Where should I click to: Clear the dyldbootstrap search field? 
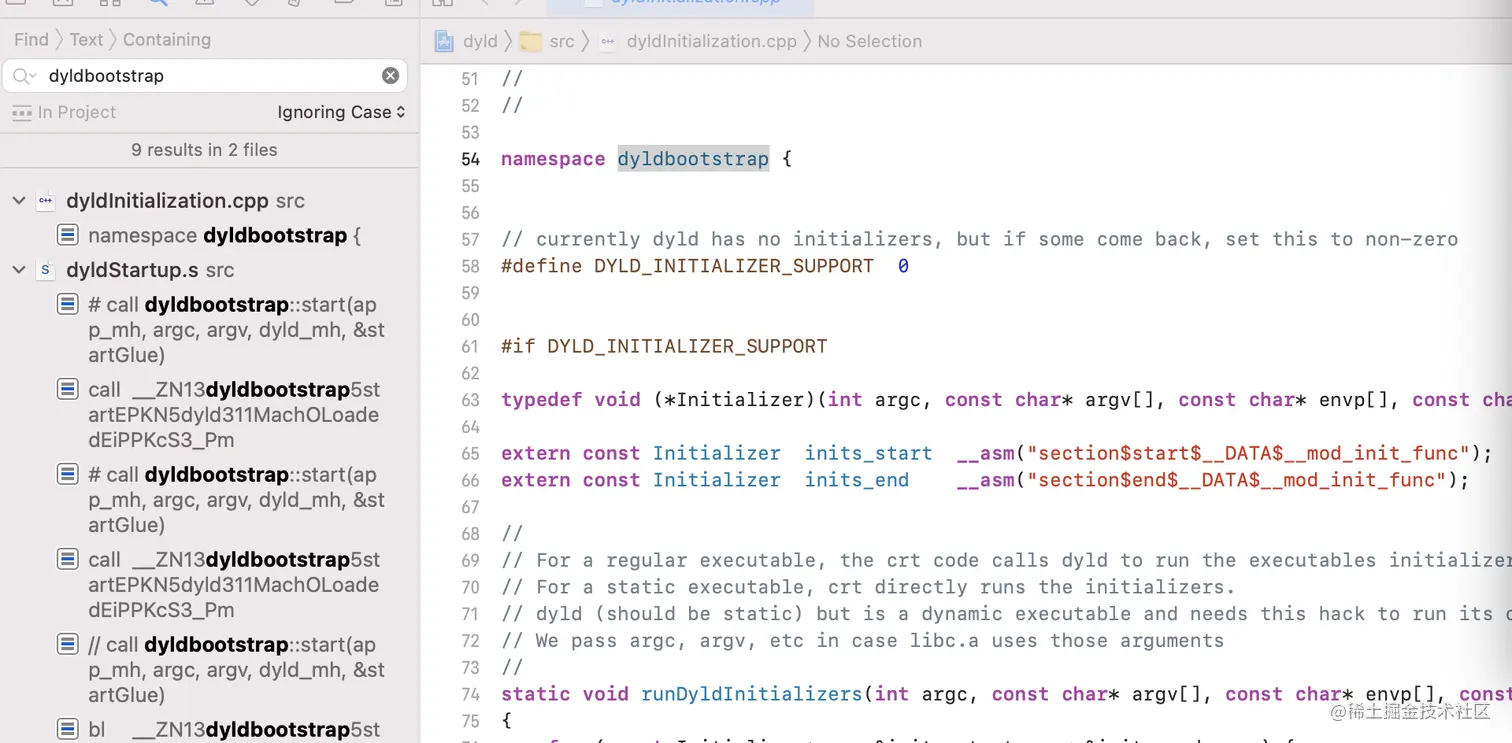pyautogui.click(x=391, y=76)
